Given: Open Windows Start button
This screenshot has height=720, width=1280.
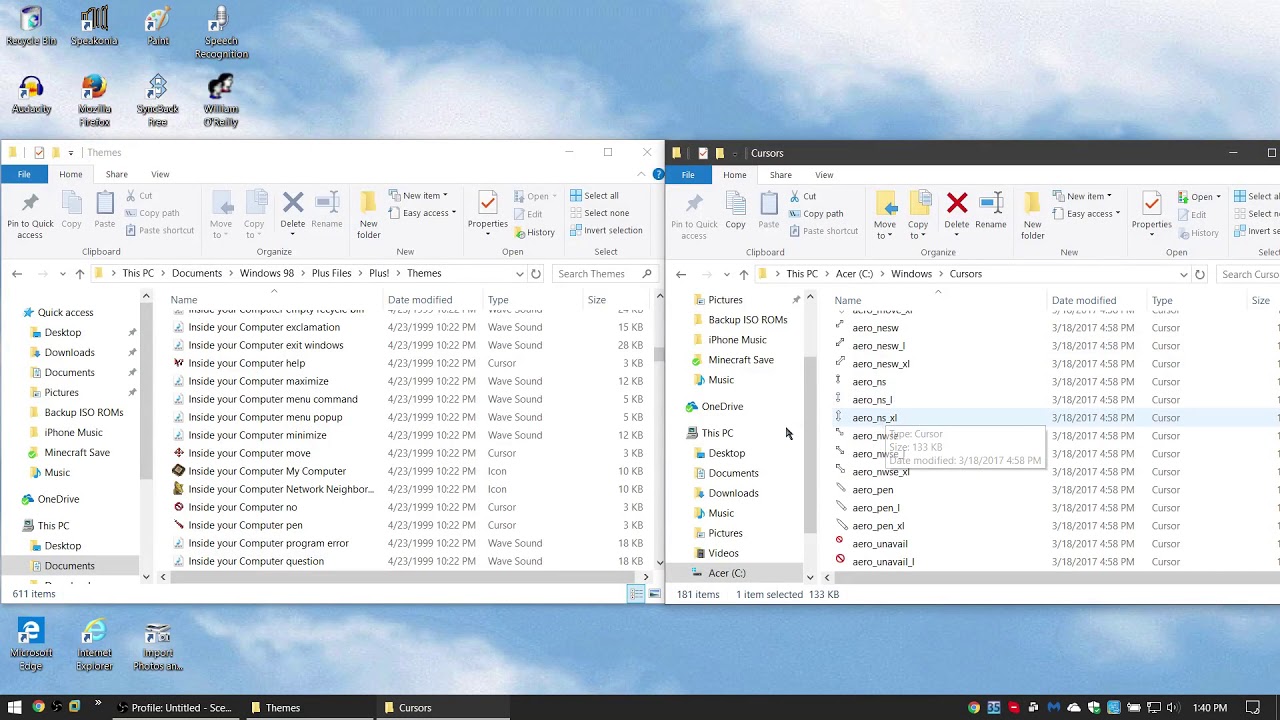Looking at the screenshot, I should (14, 707).
